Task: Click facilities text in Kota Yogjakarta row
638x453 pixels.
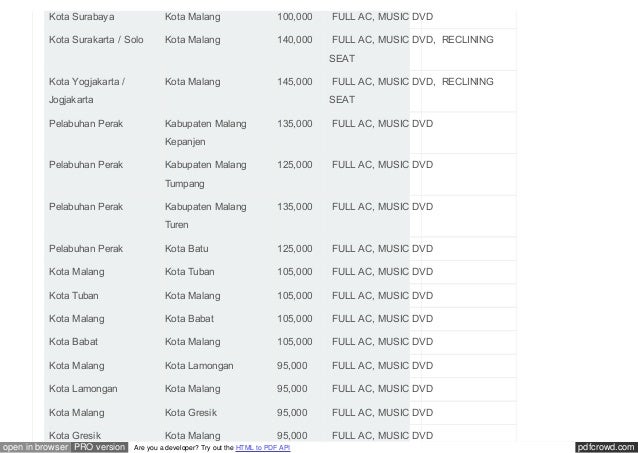Action: pyautogui.click(x=411, y=90)
